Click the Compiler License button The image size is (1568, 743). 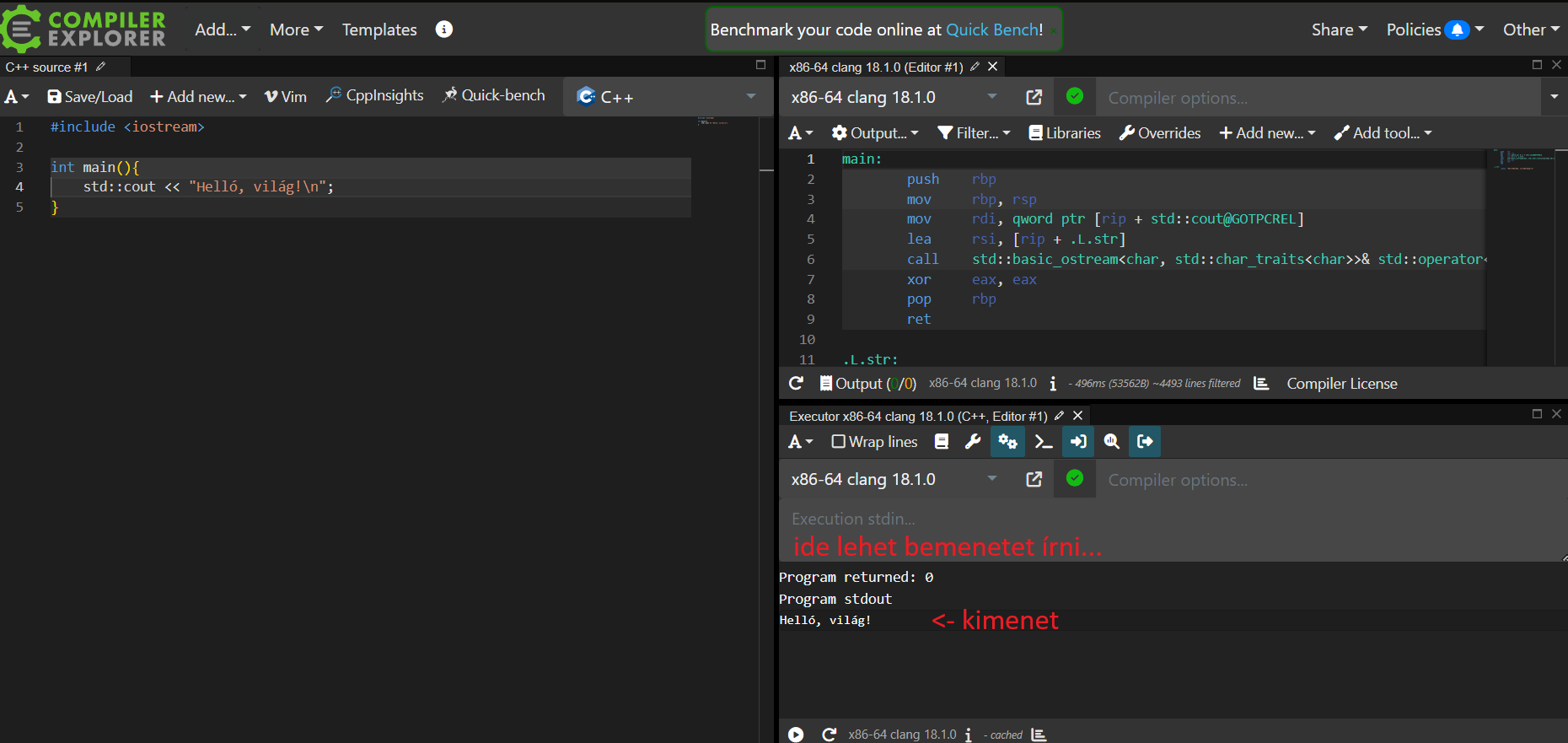[x=1341, y=384]
